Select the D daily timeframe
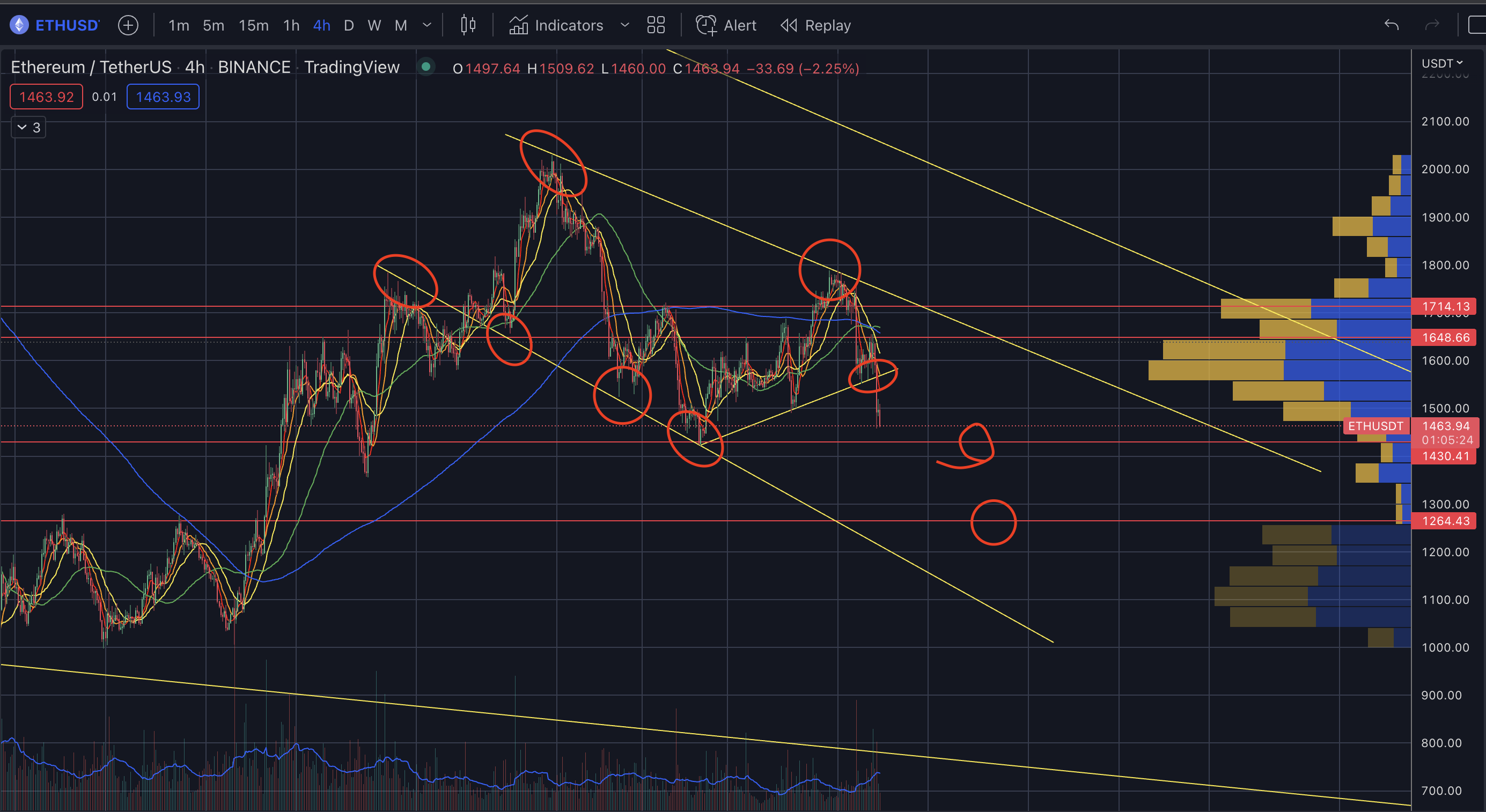This screenshot has width=1486, height=812. pos(348,25)
